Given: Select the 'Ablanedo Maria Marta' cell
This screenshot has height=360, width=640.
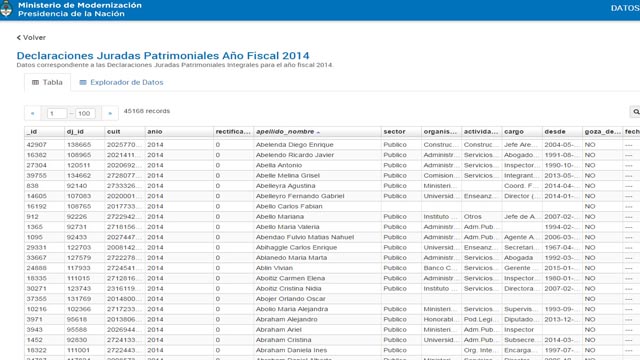Looking at the screenshot, I should (318, 258).
